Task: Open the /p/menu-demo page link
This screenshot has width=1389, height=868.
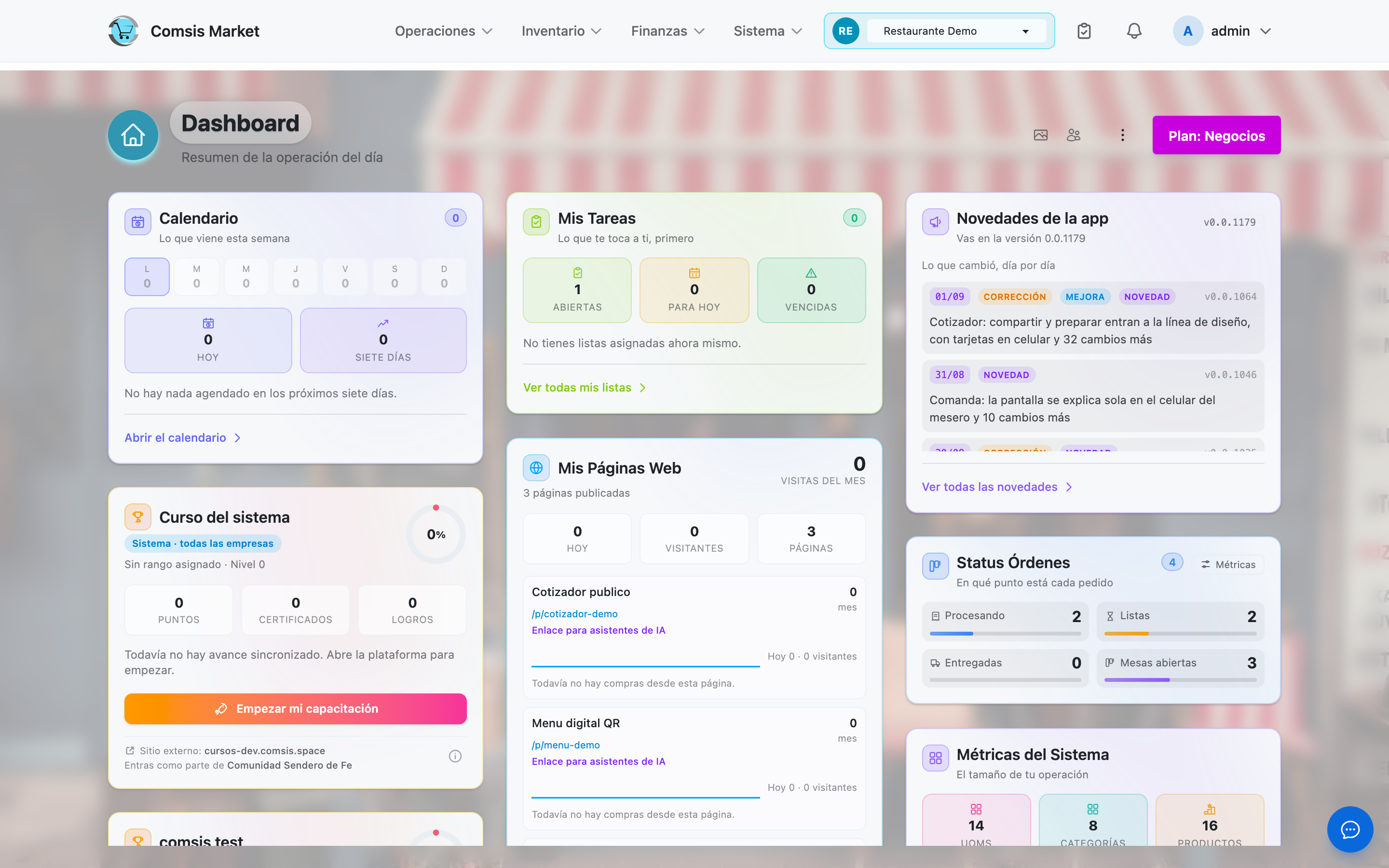Action: pos(565,745)
